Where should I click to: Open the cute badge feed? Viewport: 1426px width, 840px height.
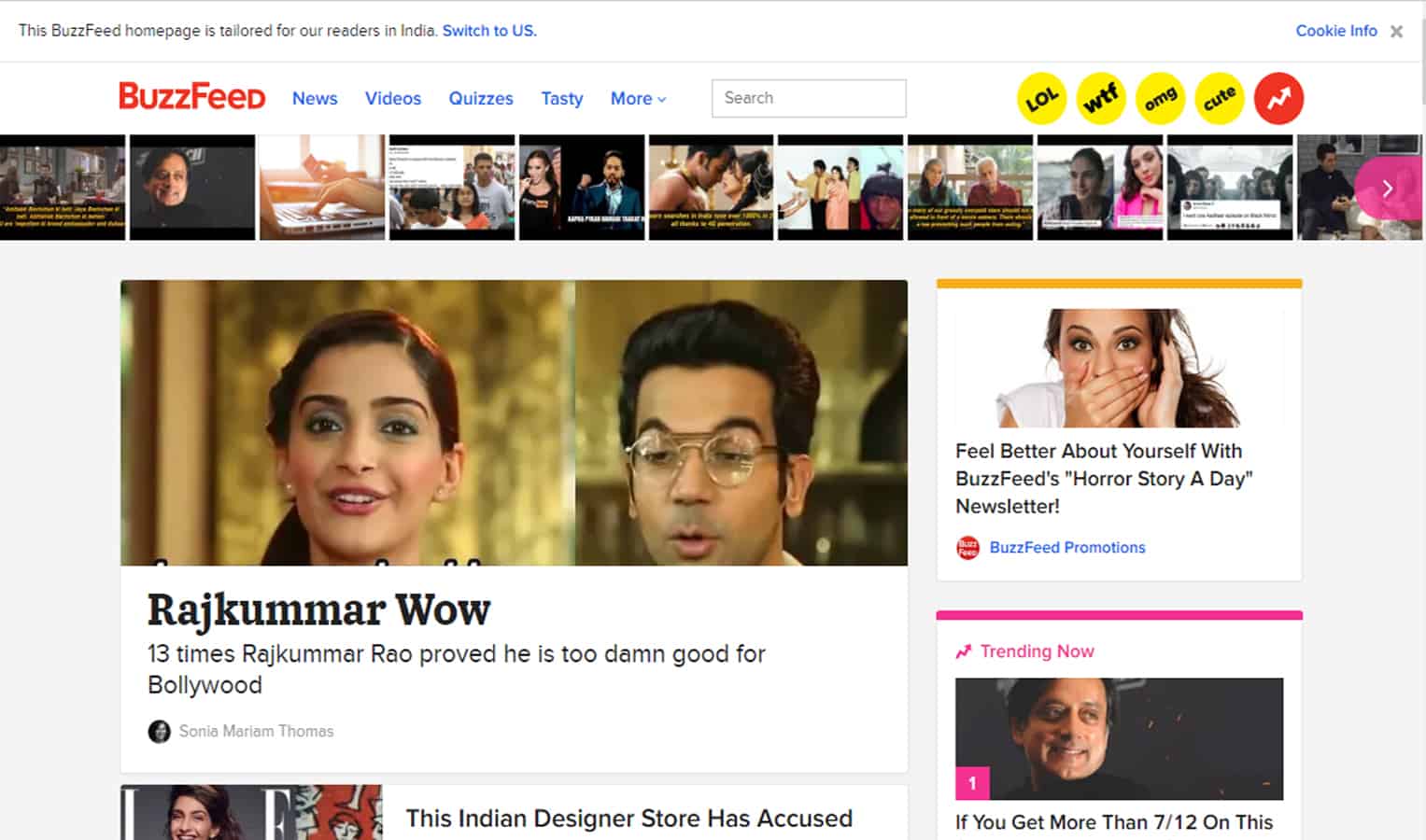pos(1220,98)
